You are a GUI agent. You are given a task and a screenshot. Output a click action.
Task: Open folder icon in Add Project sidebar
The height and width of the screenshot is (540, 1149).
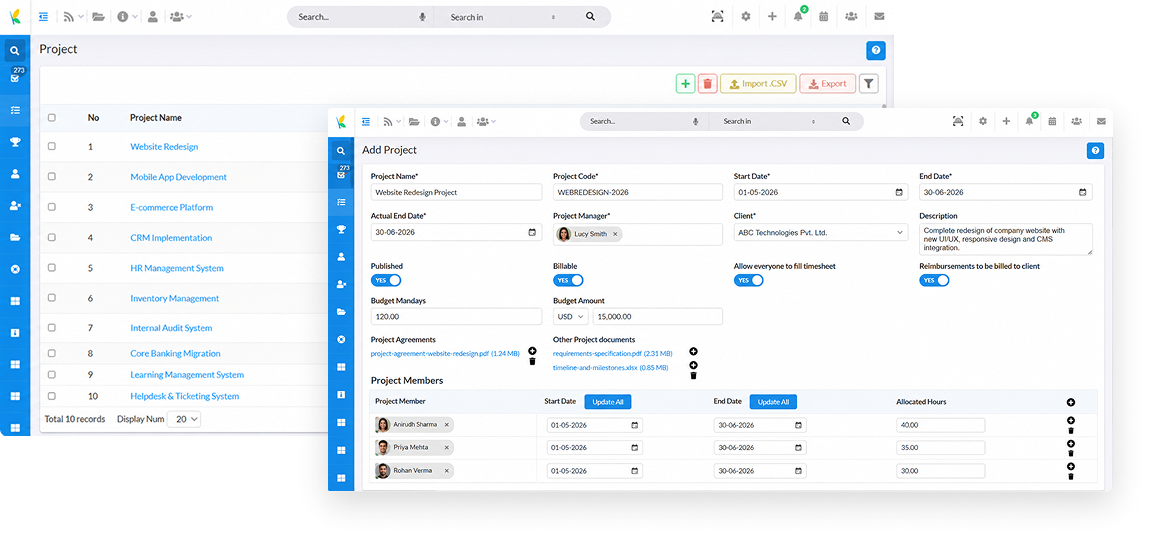(x=341, y=311)
